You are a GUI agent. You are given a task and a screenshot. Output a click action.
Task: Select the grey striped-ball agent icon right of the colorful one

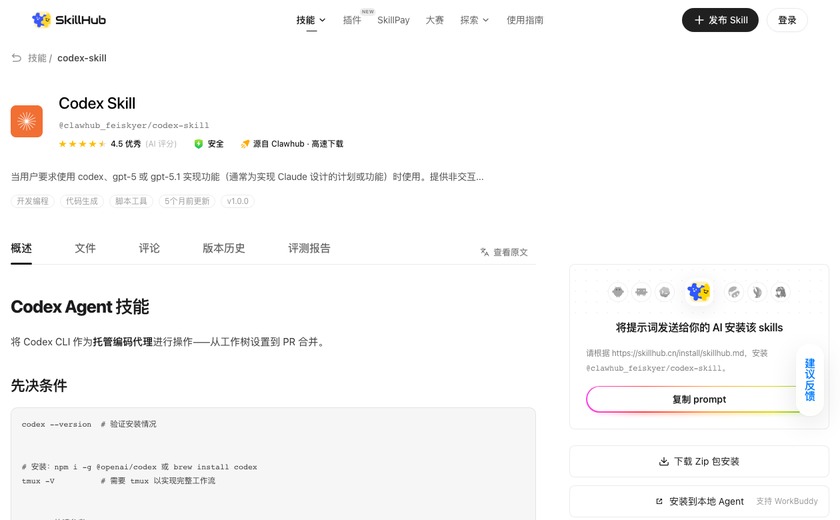click(x=733, y=292)
